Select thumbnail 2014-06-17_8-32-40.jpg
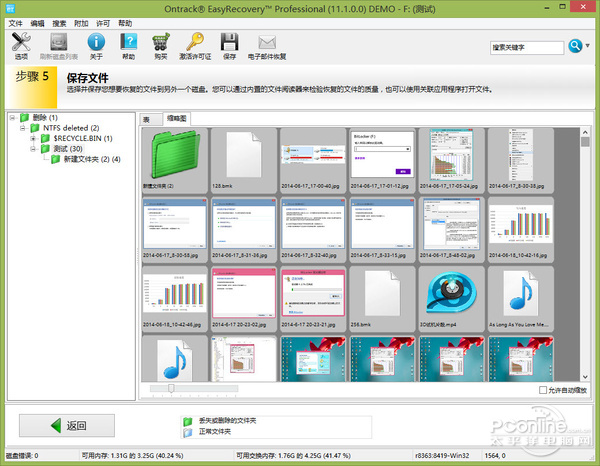The image size is (600, 466). [x=313, y=229]
